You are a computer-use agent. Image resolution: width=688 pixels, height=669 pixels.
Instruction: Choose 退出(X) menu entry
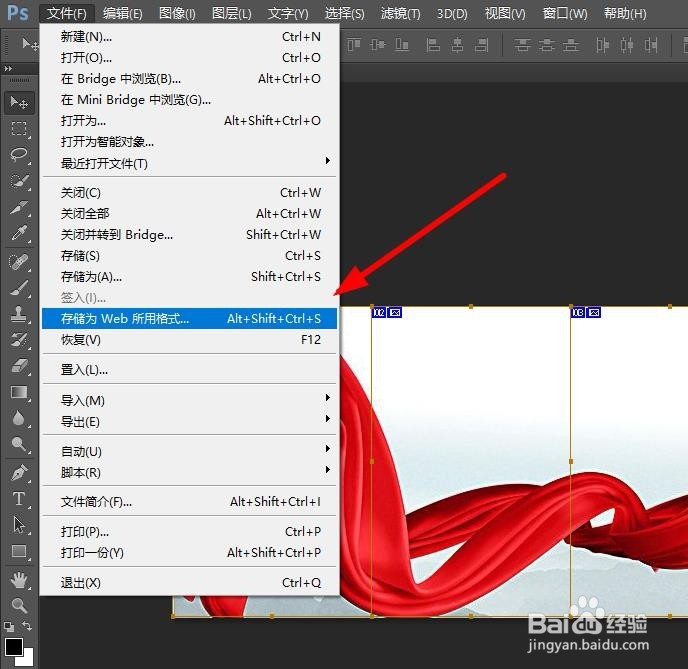[x=190, y=583]
